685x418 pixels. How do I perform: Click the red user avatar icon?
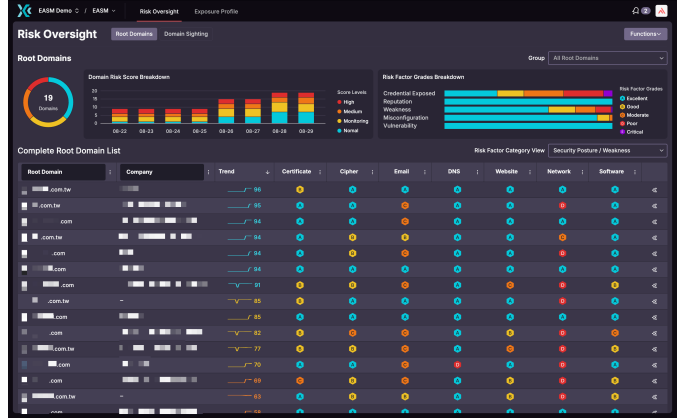tap(660, 11)
